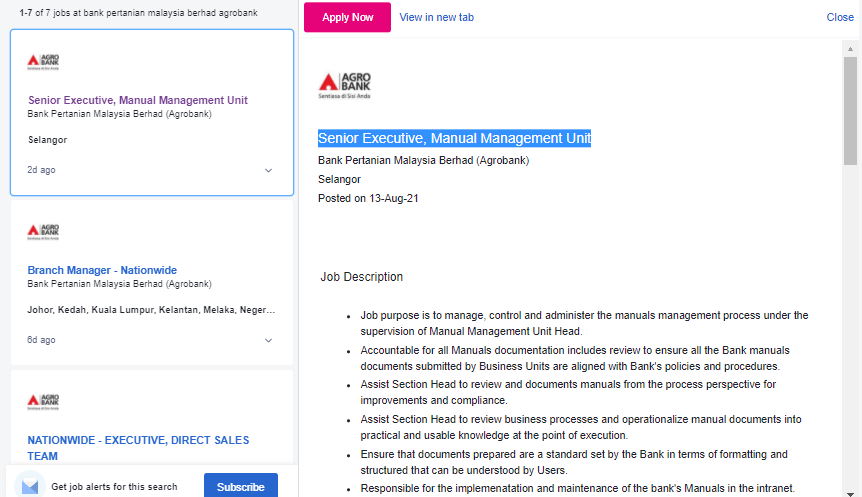Click the bullet starting 'Job purpose is to manage'
This screenshot has height=497, width=862.
click(584, 323)
